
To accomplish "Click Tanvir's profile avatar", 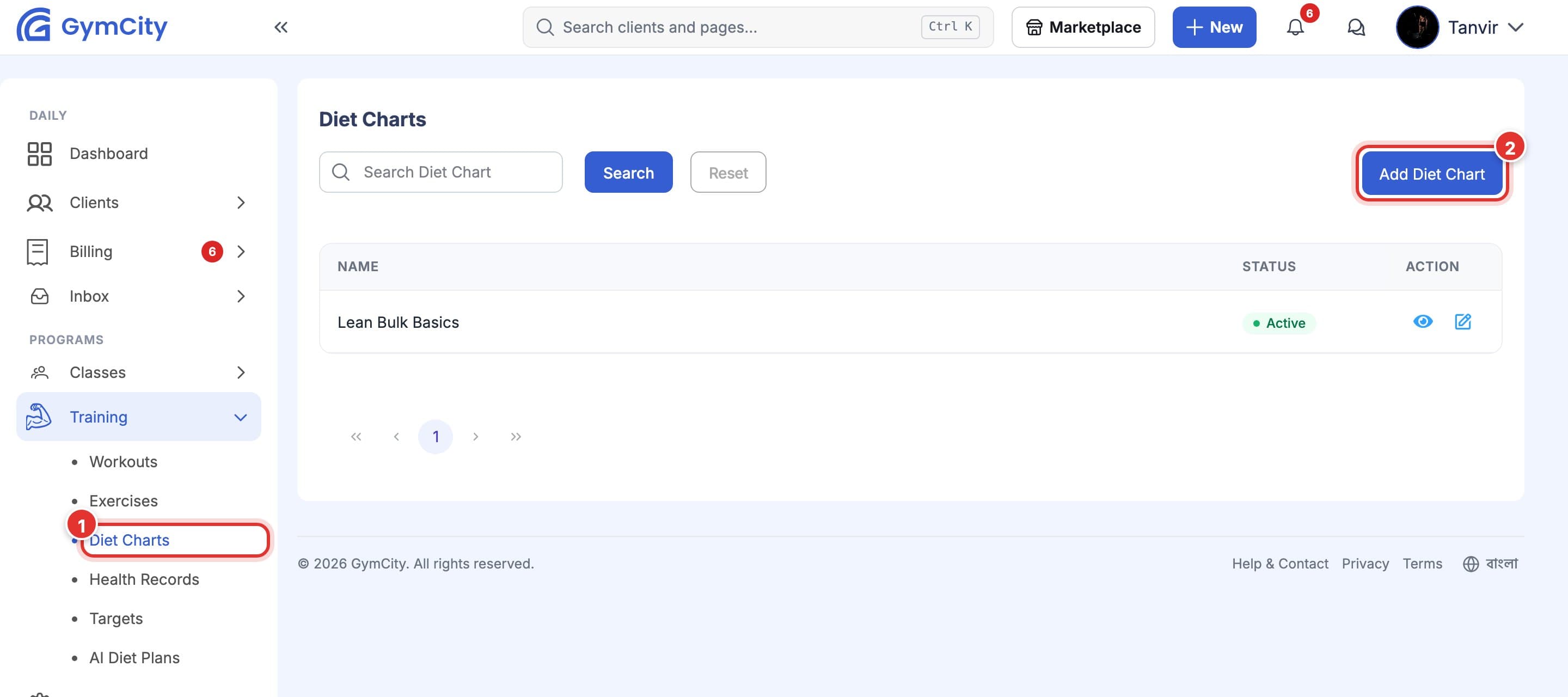I will pyautogui.click(x=1417, y=27).
